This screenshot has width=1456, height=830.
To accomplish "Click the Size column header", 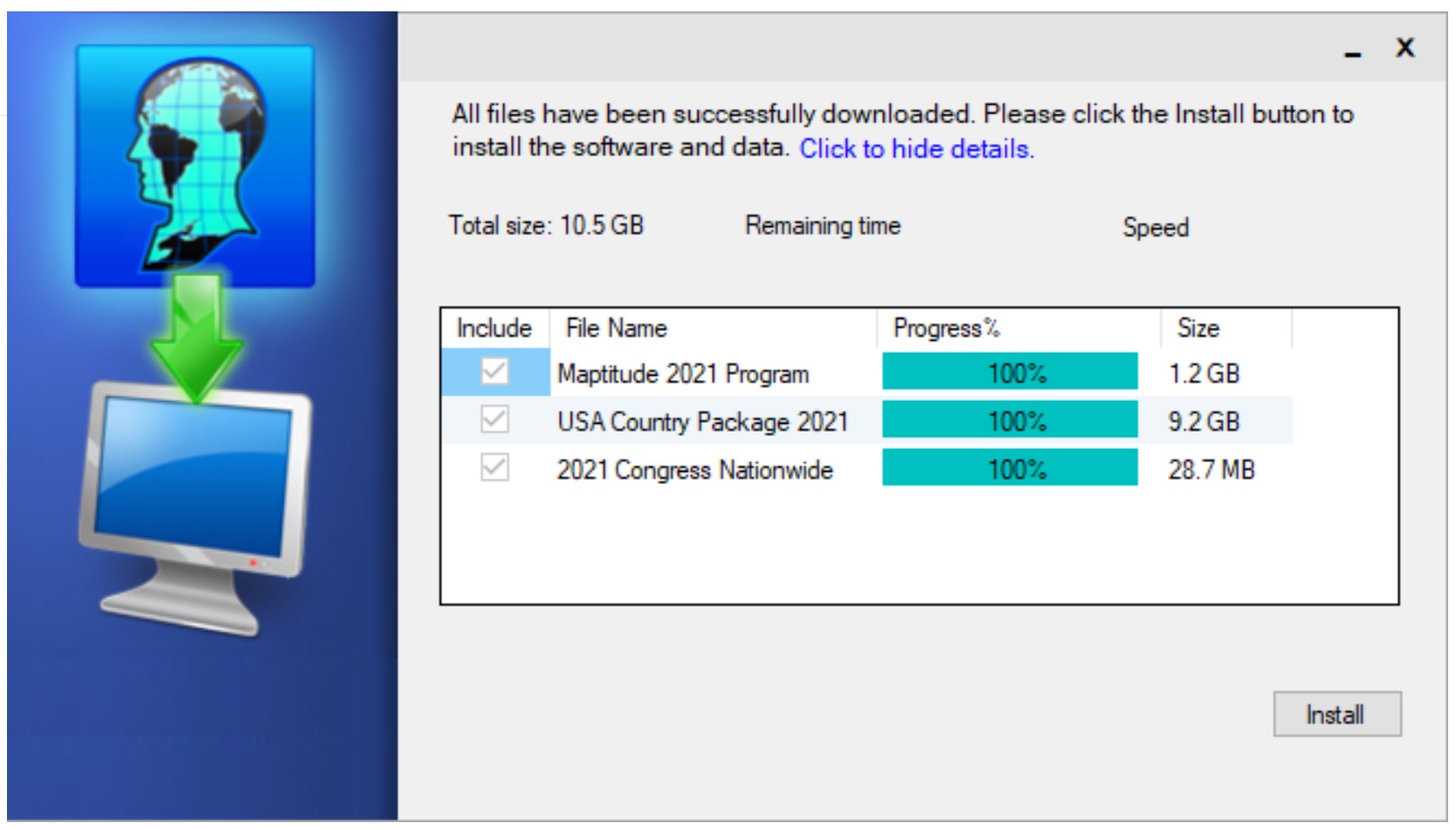I will [x=1197, y=329].
